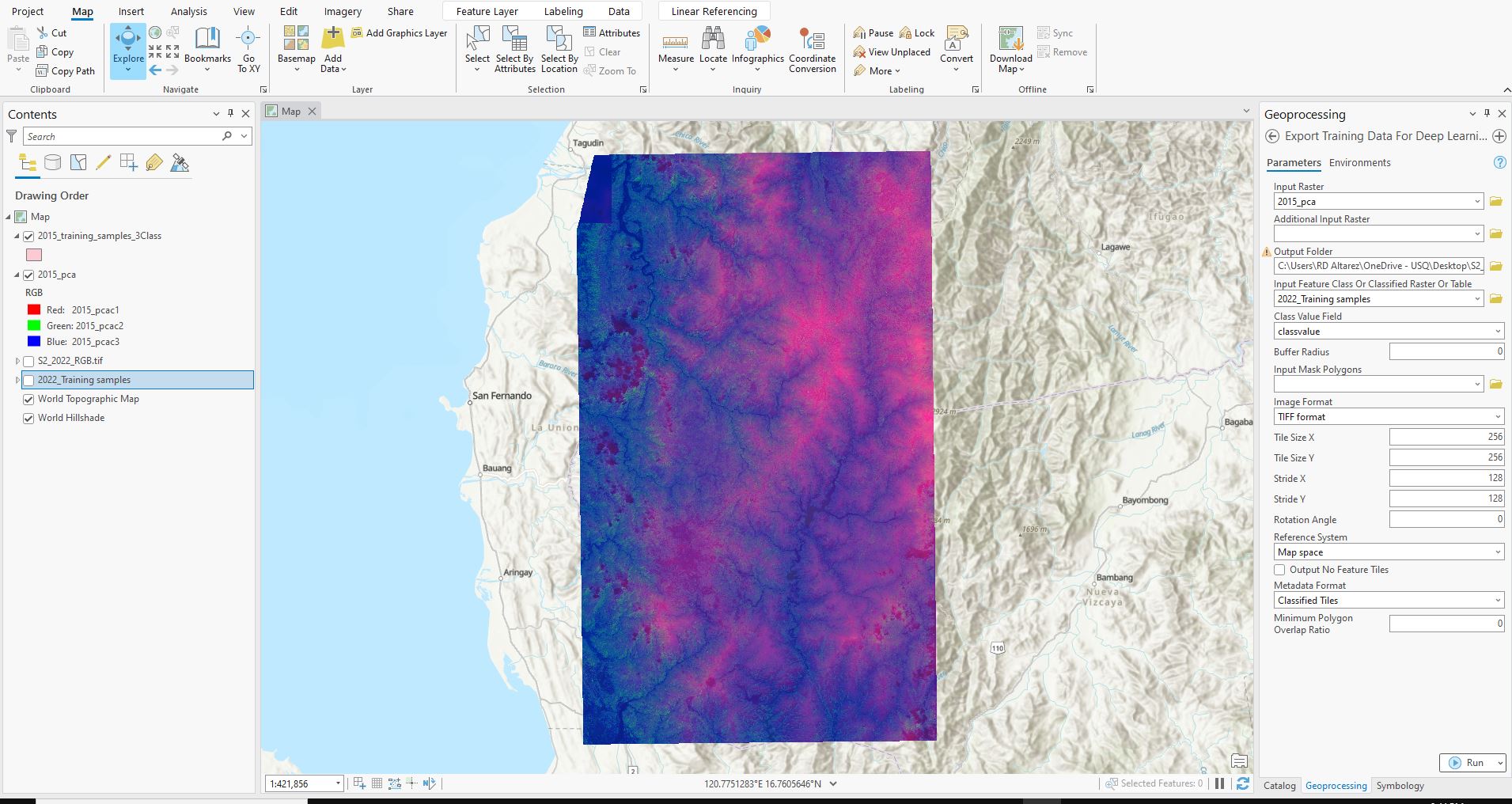Open the Measure tool
Viewport: 1512px width, 804px height.
pyautogui.click(x=676, y=44)
